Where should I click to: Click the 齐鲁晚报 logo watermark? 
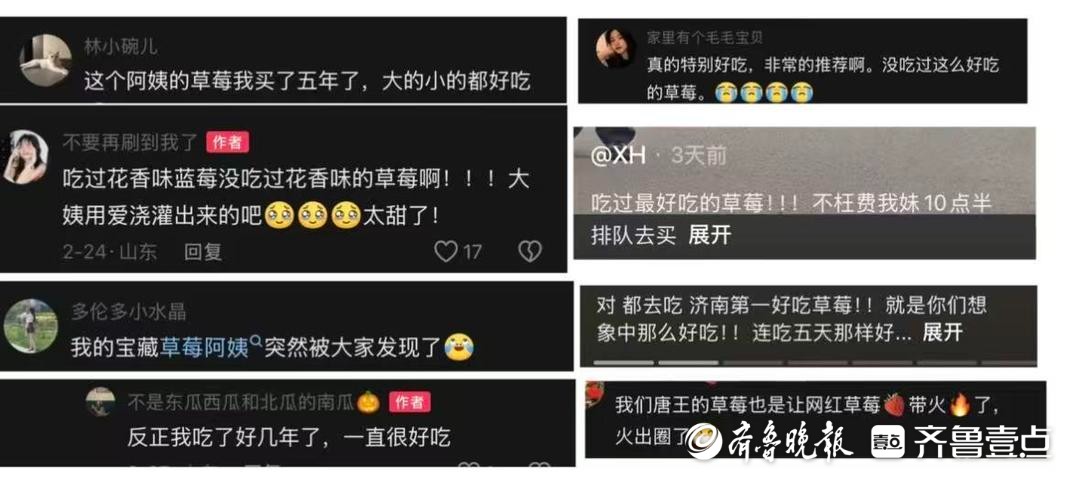tap(772, 440)
